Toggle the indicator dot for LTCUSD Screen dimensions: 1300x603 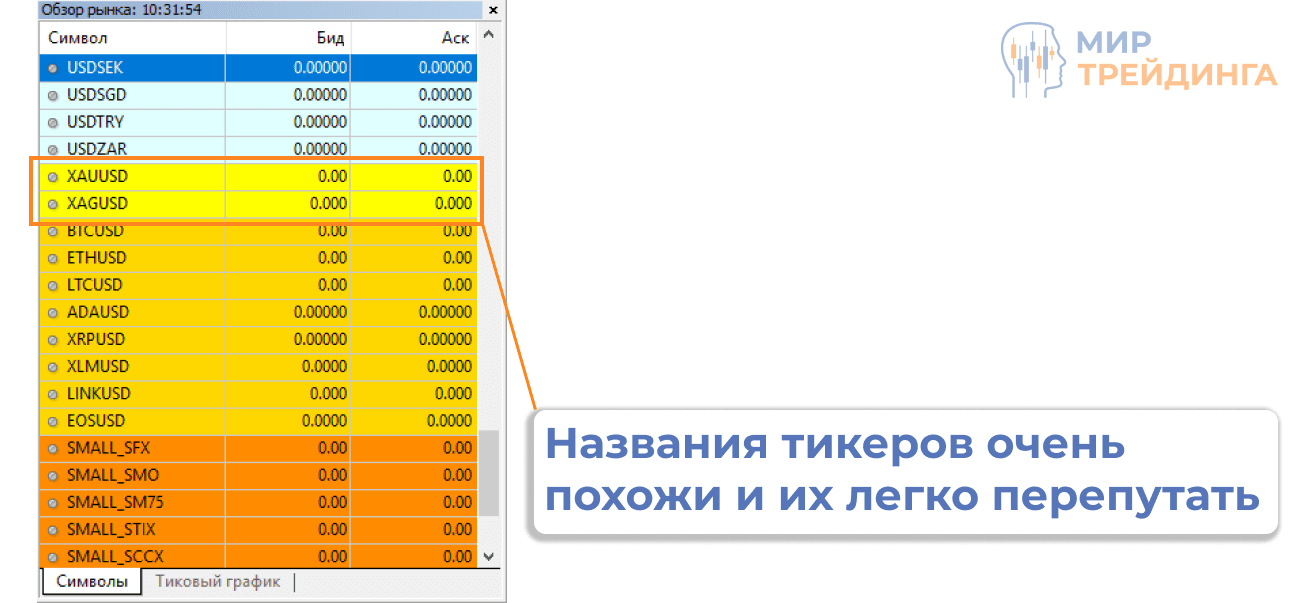(50, 284)
